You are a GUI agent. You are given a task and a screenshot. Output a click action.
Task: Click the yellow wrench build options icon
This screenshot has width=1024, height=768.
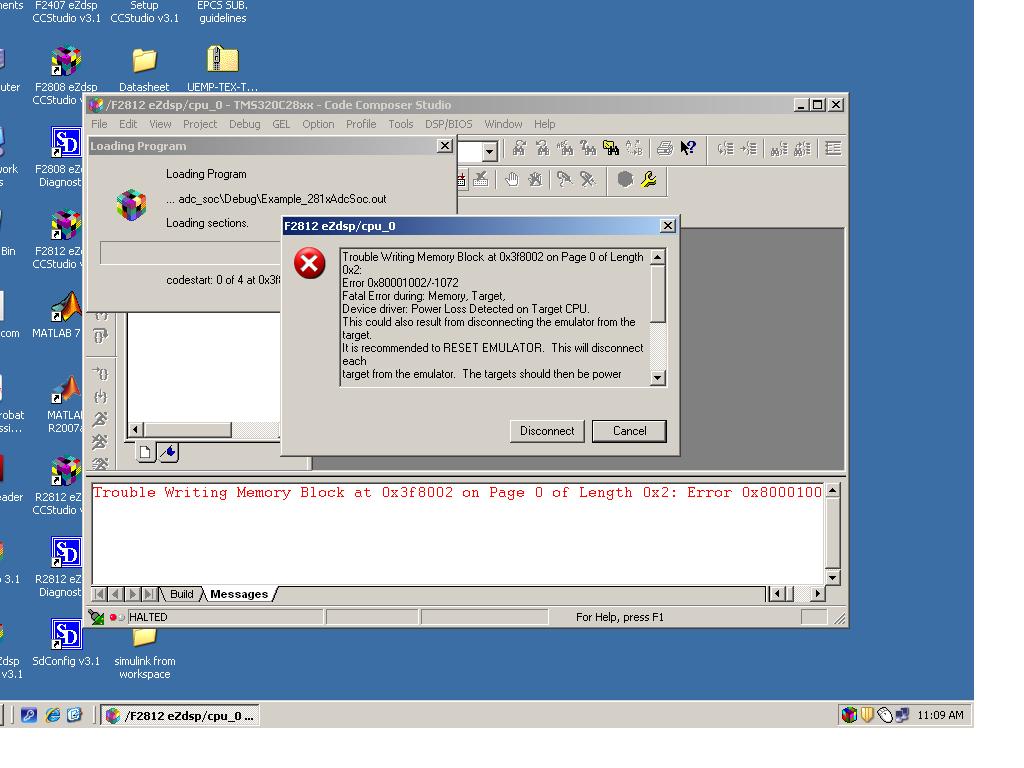(648, 179)
